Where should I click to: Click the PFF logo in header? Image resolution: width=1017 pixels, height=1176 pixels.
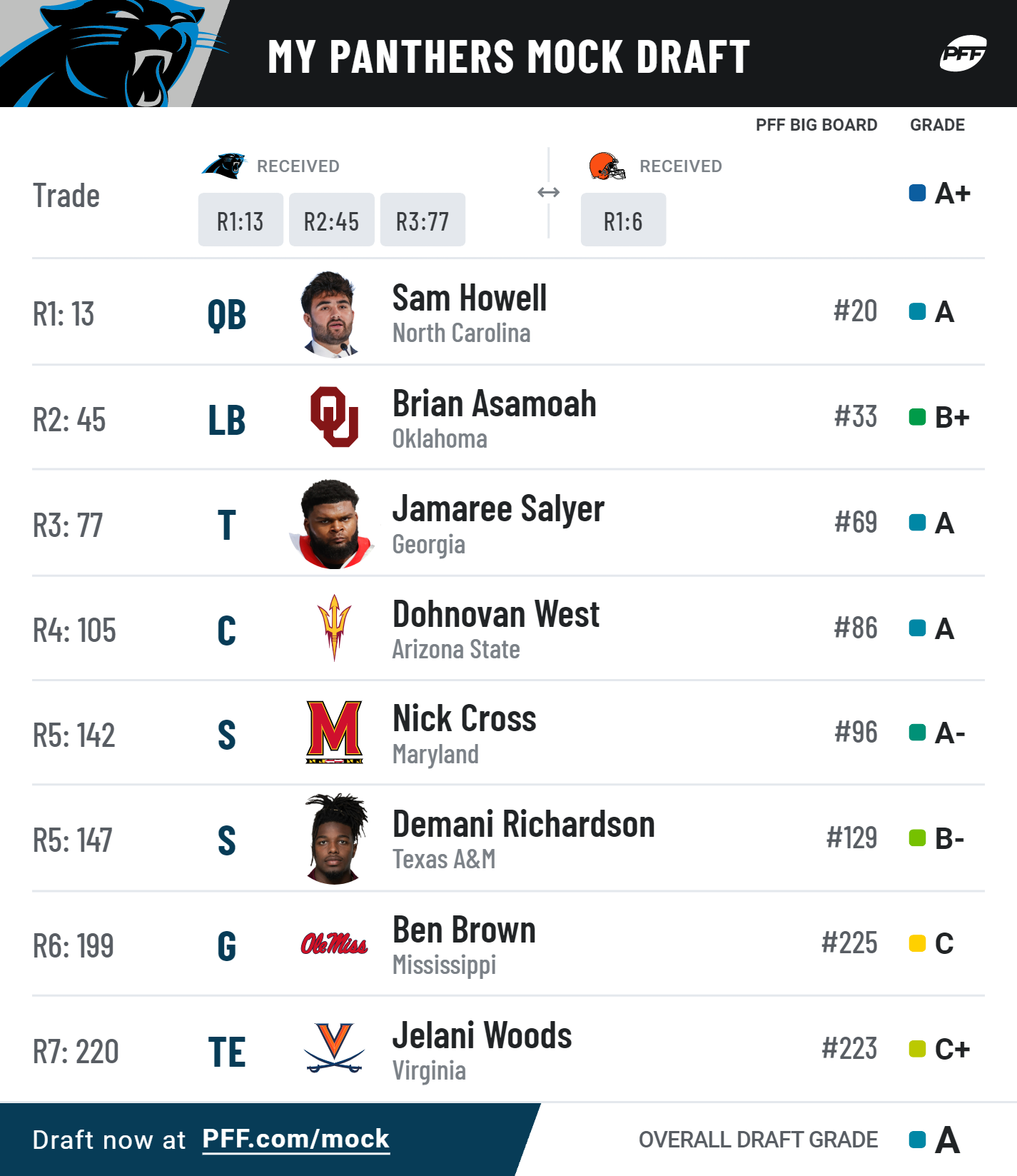(x=963, y=54)
